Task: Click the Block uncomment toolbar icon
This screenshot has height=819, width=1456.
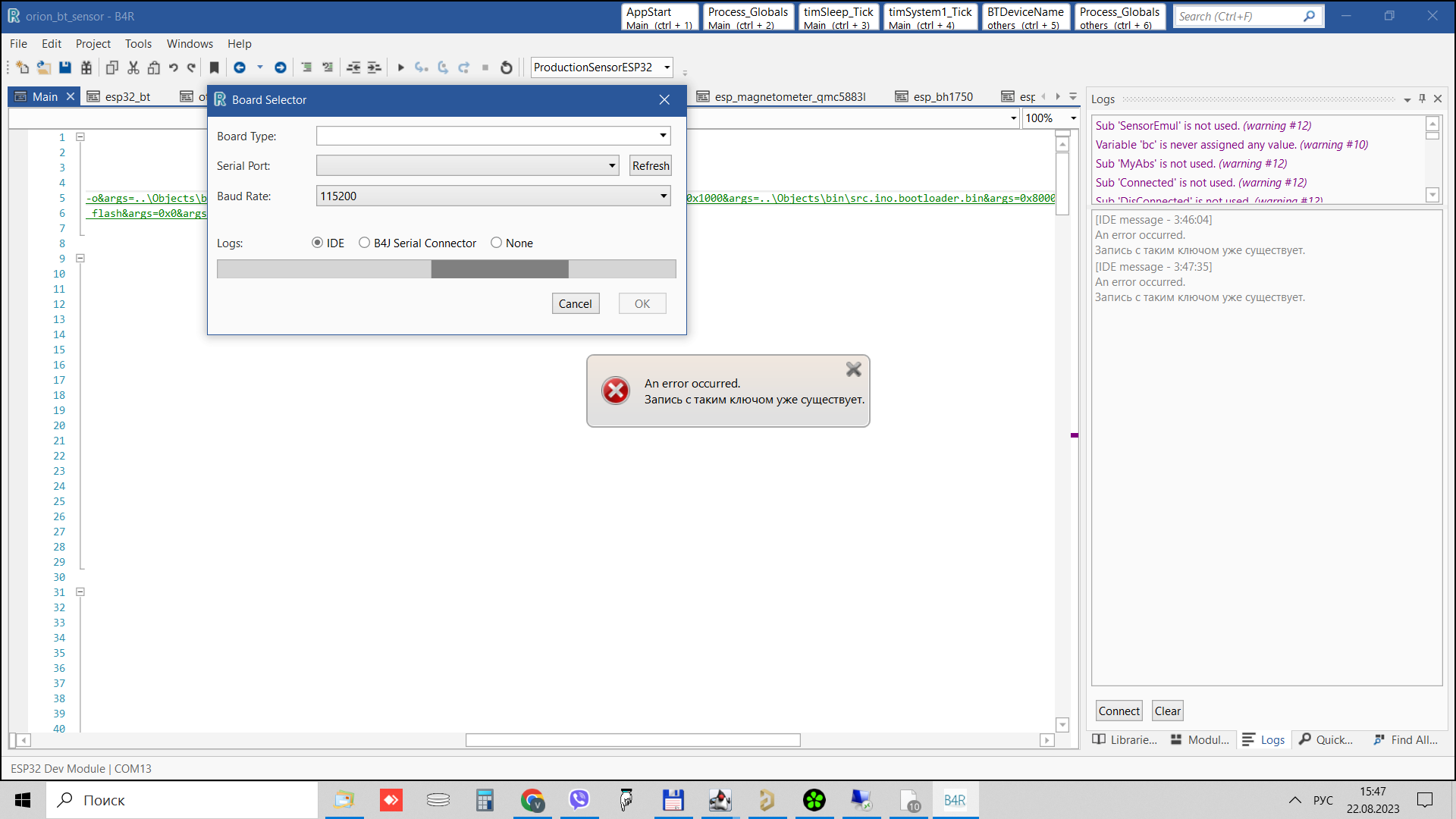Action: pos(328,67)
